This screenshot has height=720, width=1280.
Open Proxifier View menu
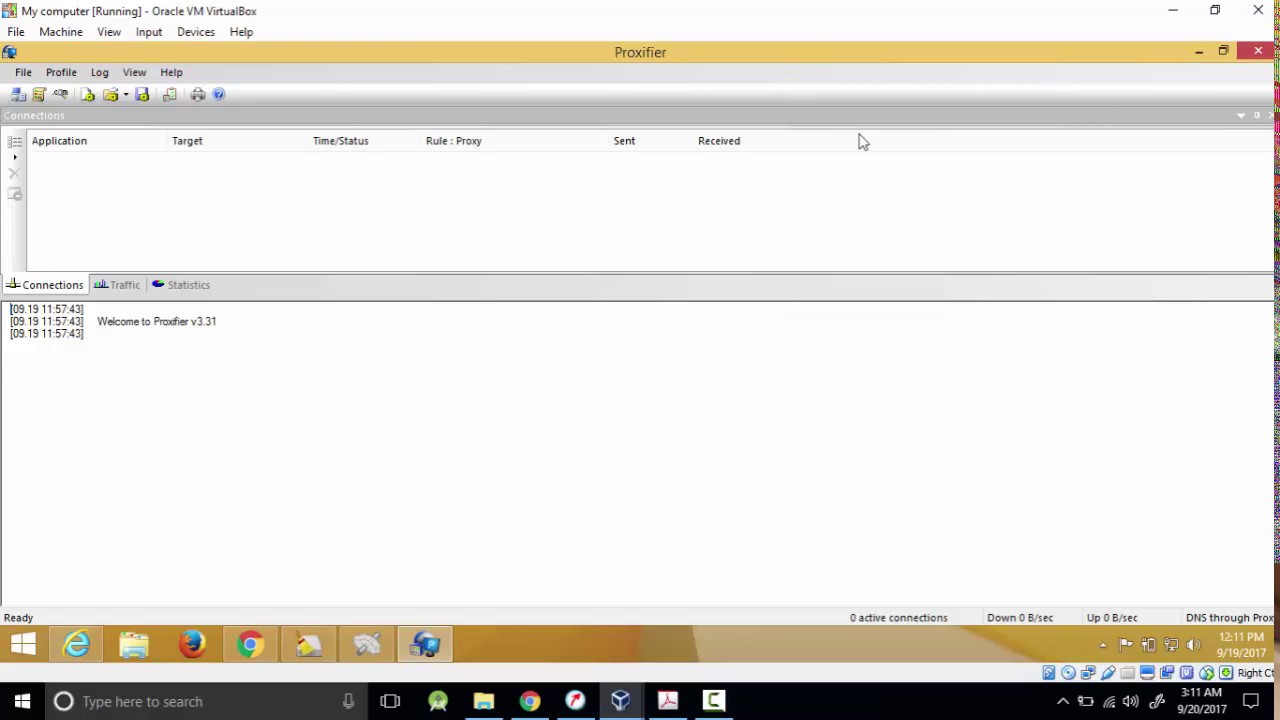[134, 72]
